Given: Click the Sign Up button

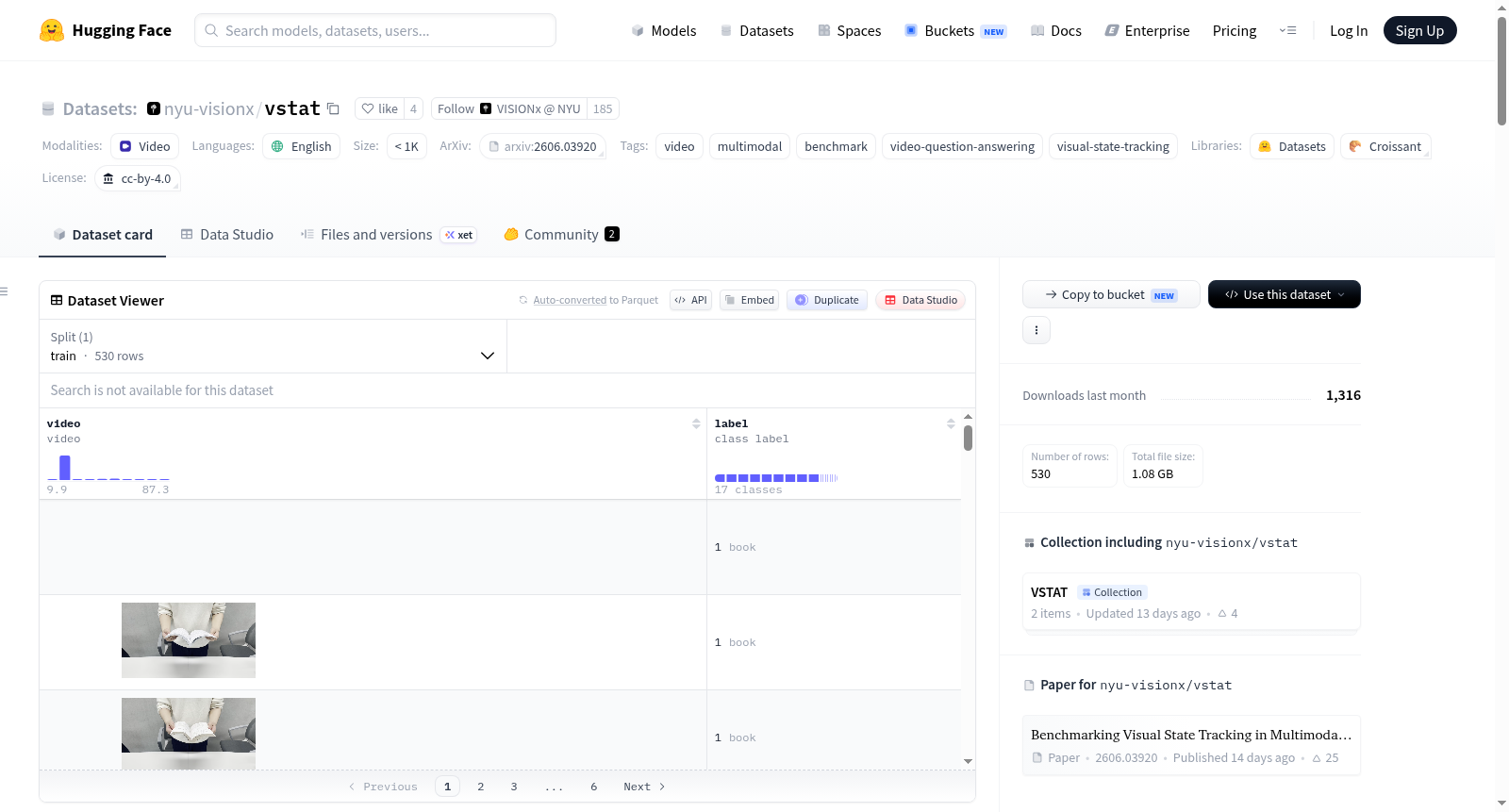Looking at the screenshot, I should click(1419, 30).
